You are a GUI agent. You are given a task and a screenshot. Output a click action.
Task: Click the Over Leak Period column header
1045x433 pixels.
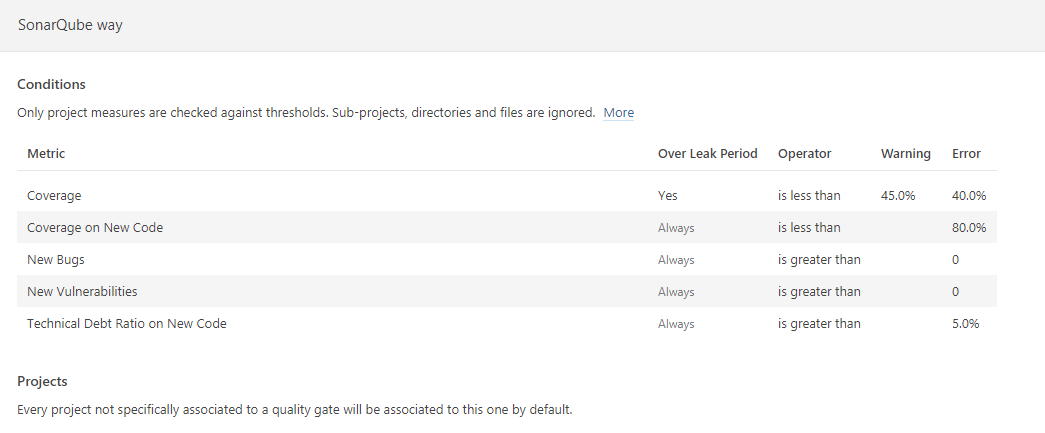pyautogui.click(x=707, y=154)
